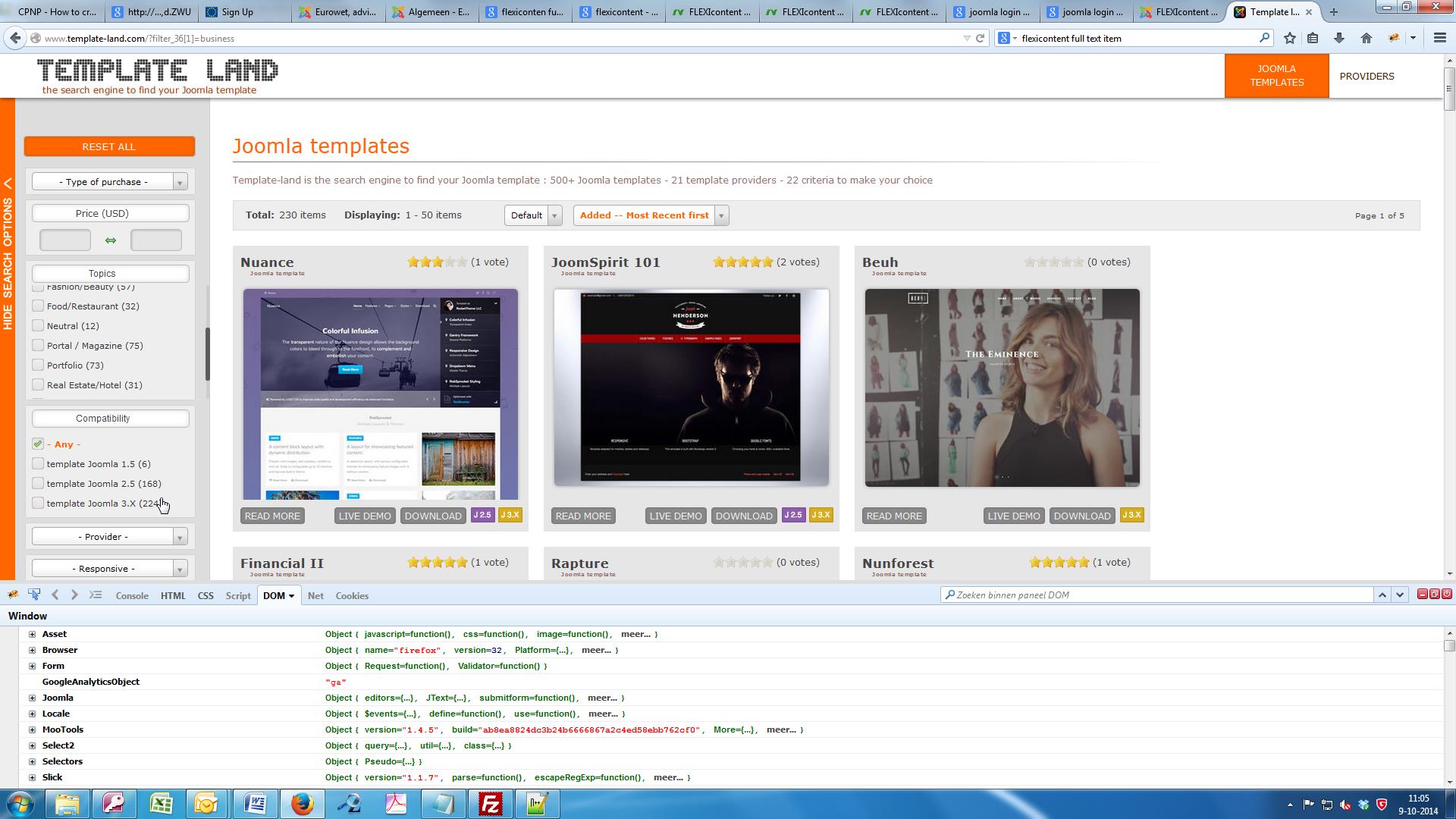Switch to Firebug HTML tab
Screen dimensions: 1456x819
coord(173,596)
